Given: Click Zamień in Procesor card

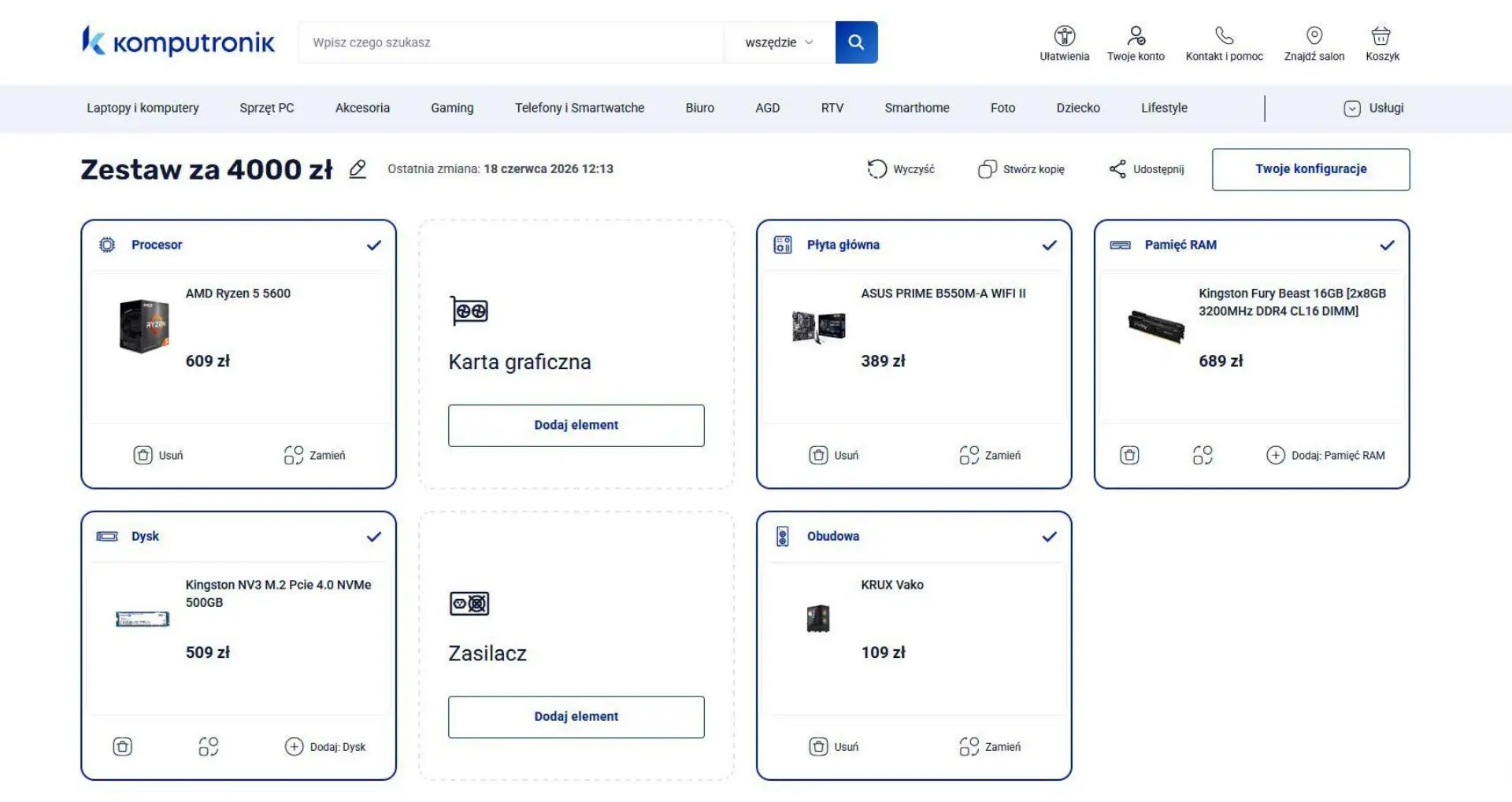Looking at the screenshot, I should click(x=314, y=455).
